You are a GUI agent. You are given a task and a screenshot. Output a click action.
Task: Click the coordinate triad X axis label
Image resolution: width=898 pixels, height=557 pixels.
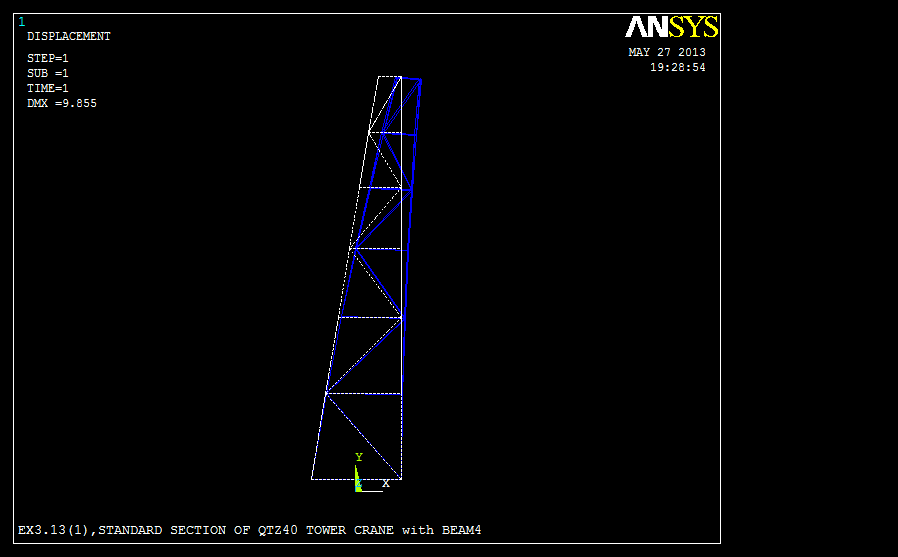[x=386, y=483]
